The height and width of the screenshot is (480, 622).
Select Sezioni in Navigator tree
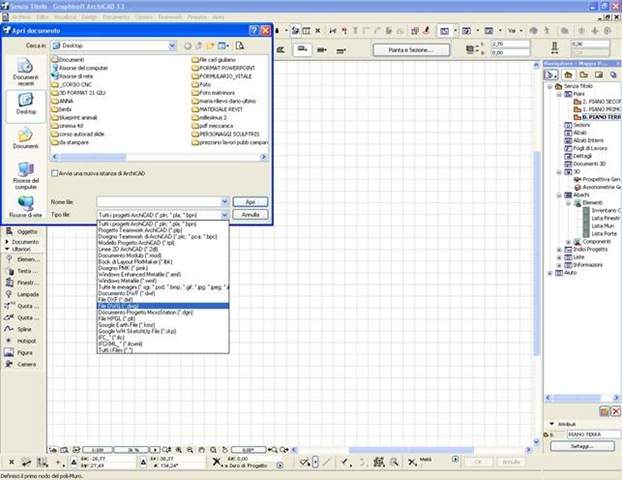pos(577,125)
